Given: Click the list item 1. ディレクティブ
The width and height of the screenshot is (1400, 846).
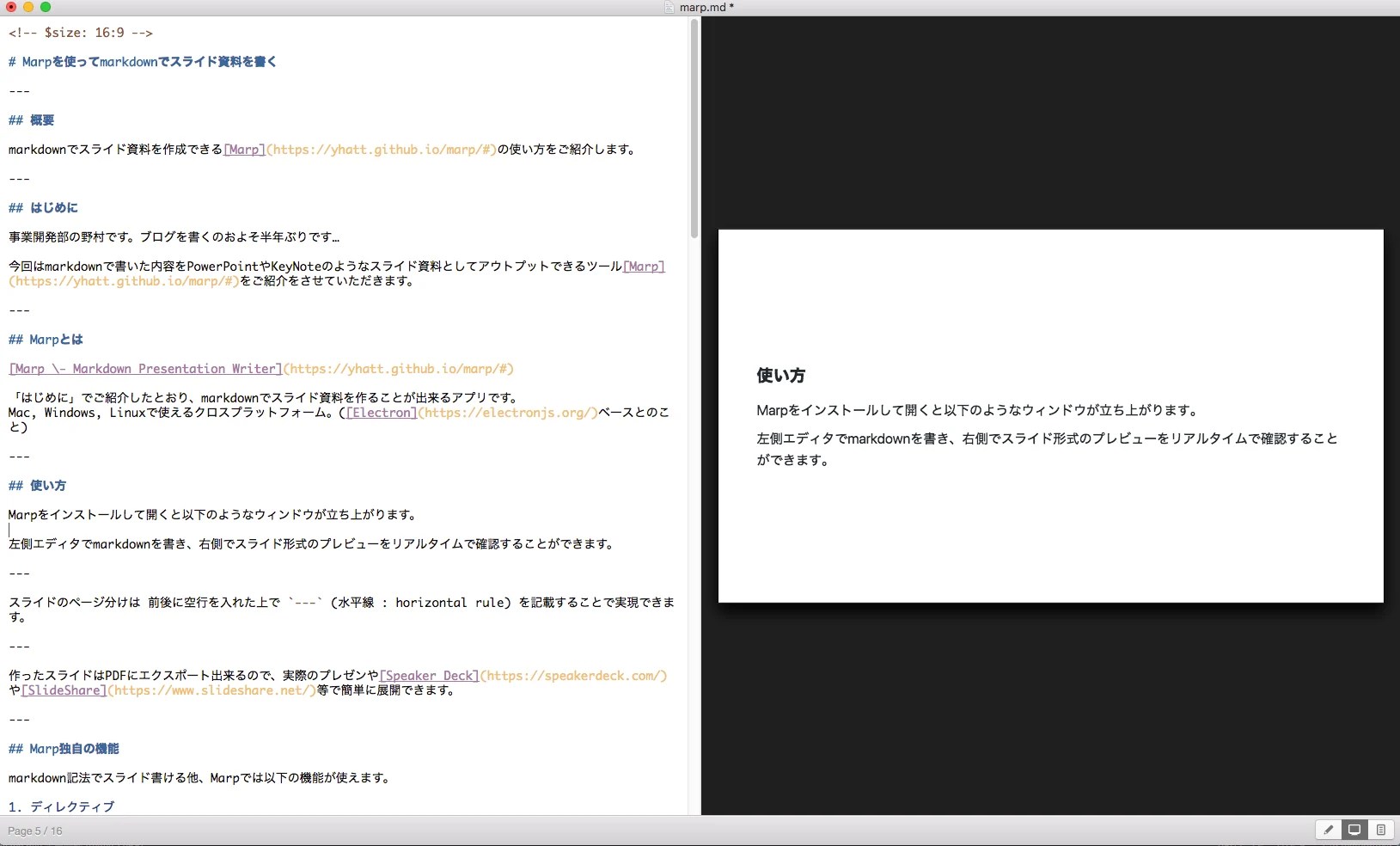Looking at the screenshot, I should (61, 806).
